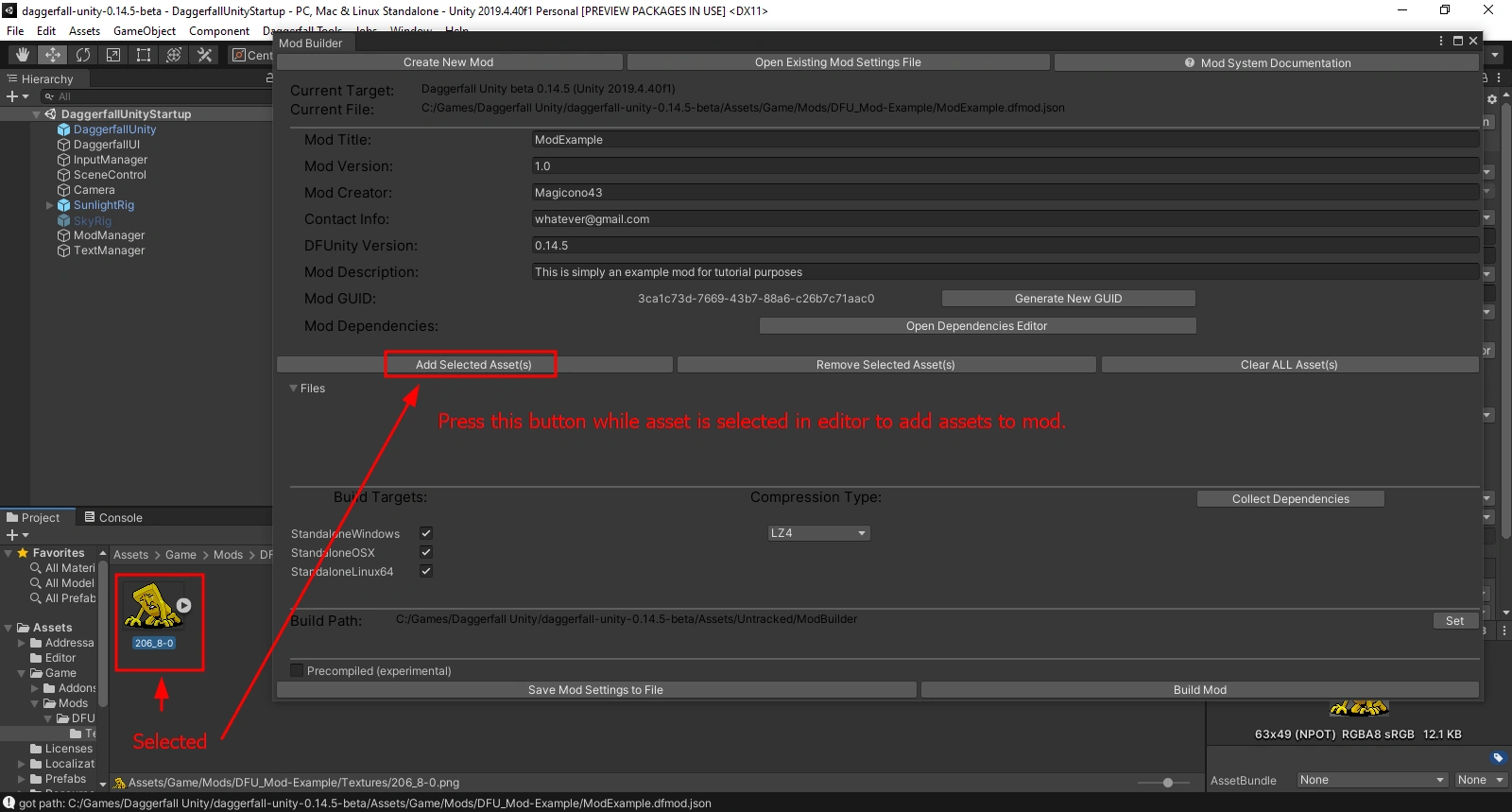Toggle the StandaloneWindows build target checkbox
1512x812 pixels.
tap(426, 533)
